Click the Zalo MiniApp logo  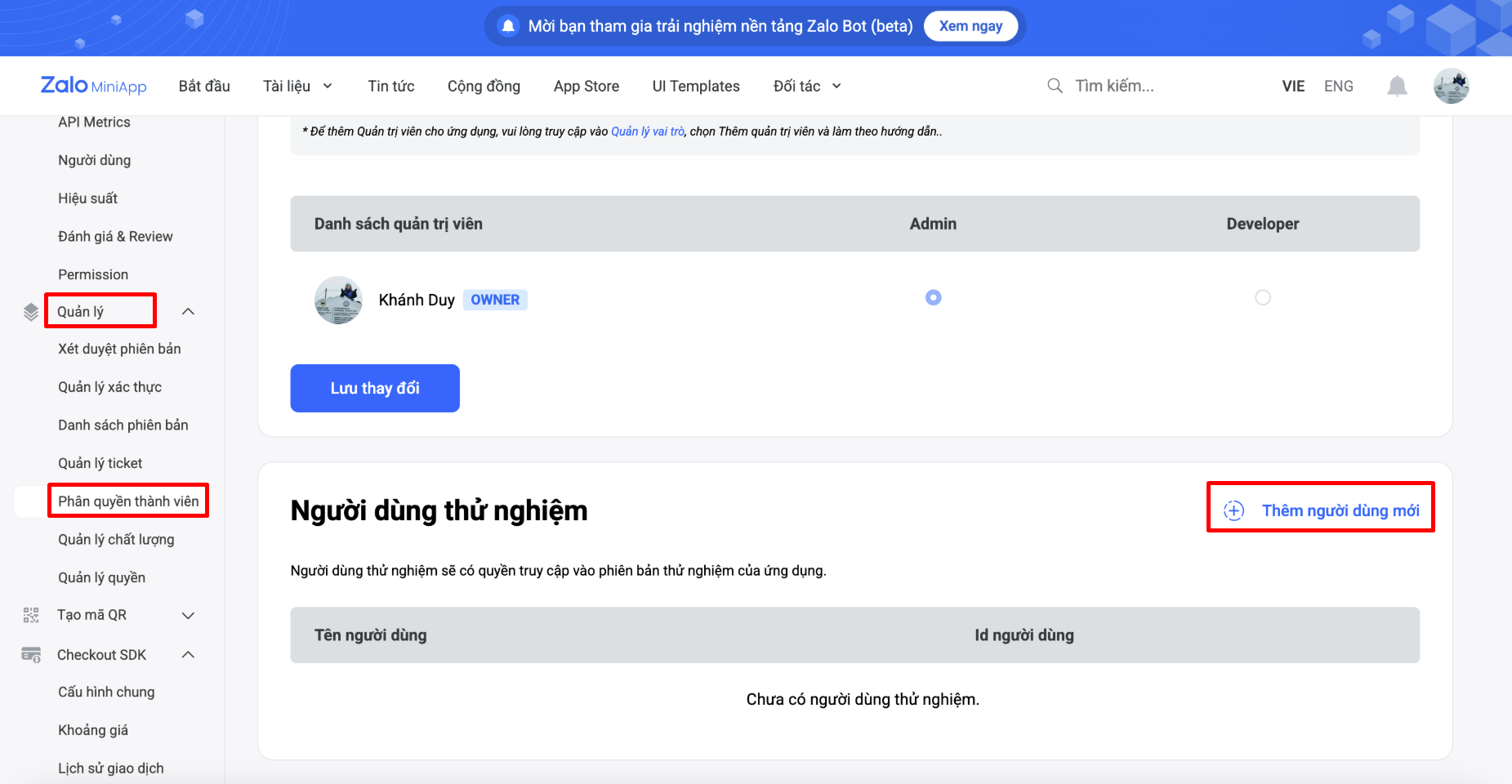(93, 86)
